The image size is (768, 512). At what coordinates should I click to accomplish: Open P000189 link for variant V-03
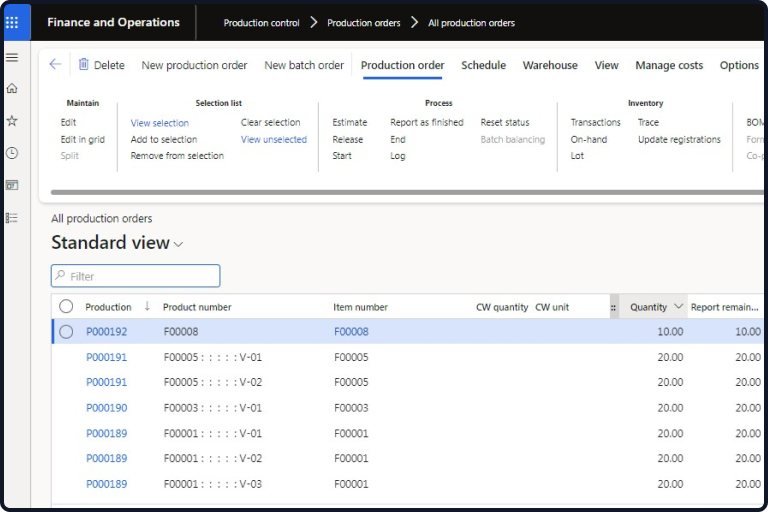(107, 484)
